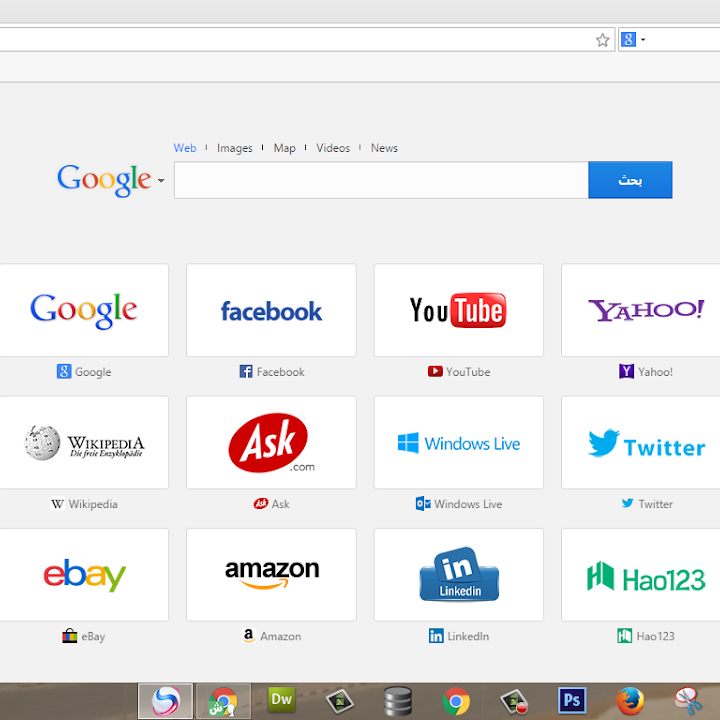Open the LinkedIn speed-dial thumbnail
Image resolution: width=720 pixels, height=720 pixels.
tap(459, 575)
